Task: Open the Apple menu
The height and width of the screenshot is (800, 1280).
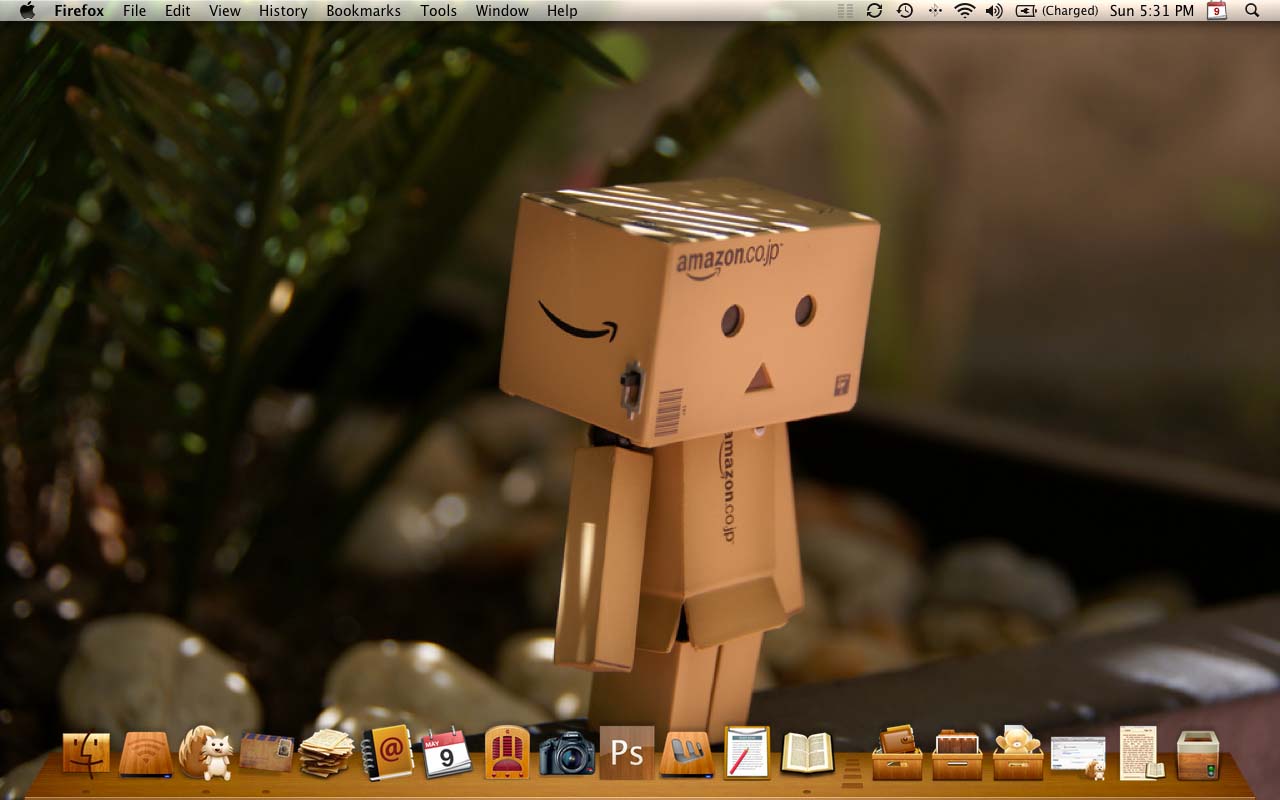Action: [x=27, y=10]
